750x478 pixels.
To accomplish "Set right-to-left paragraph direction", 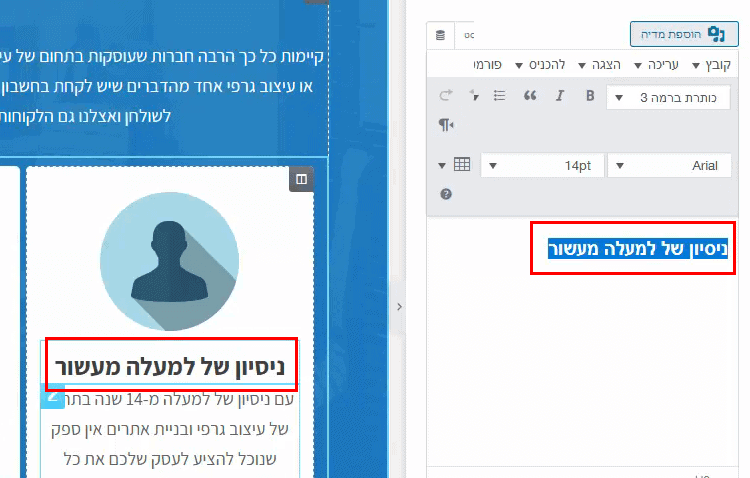I will 446,125.
